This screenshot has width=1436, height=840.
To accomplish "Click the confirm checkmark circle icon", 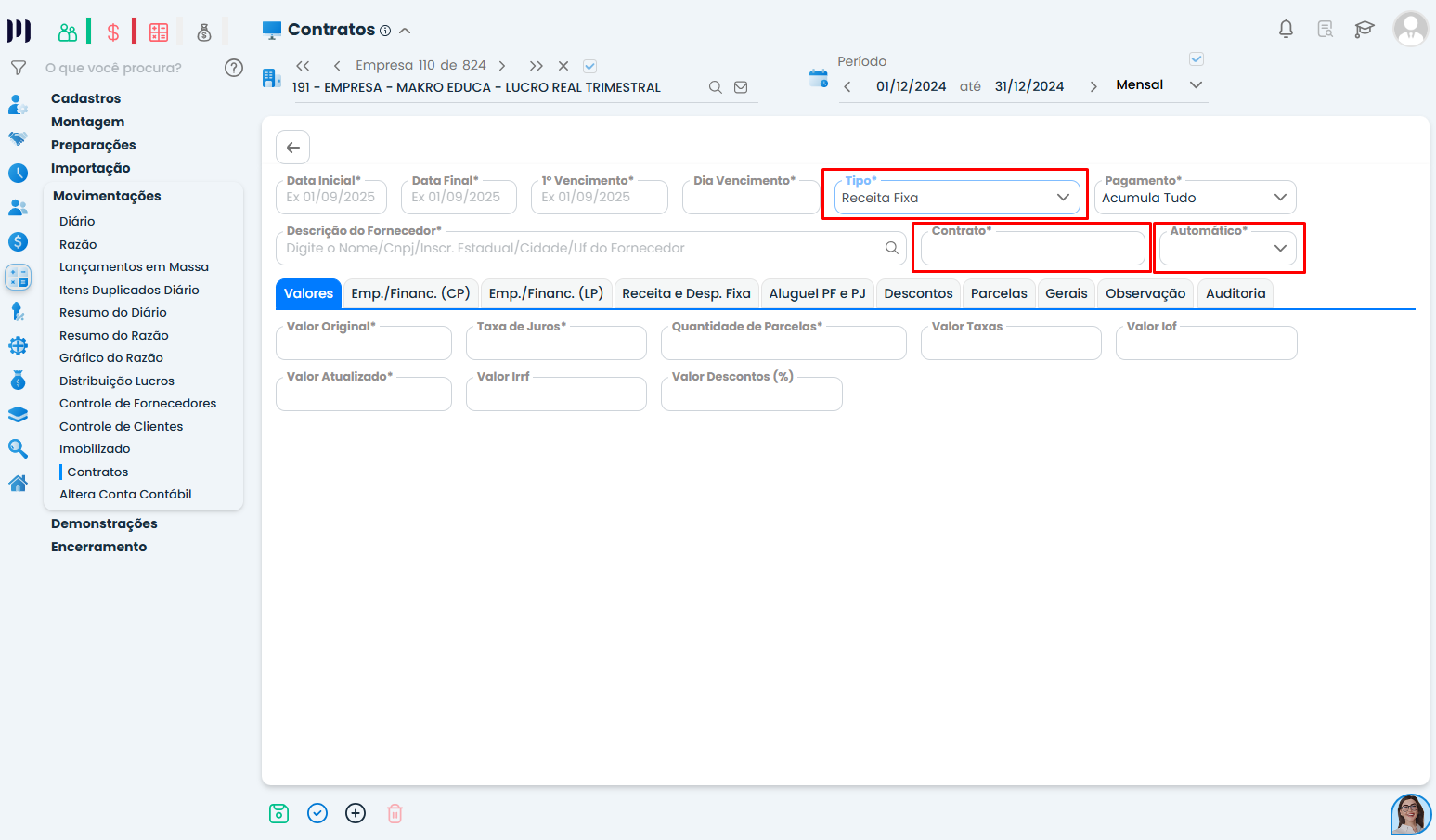I will [317, 813].
